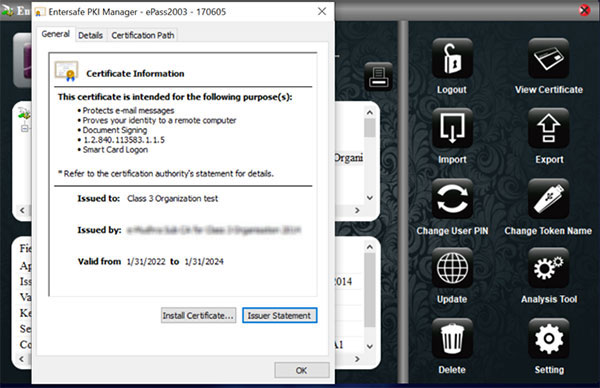Select the Import icon
The width and height of the screenshot is (600, 388).
(452, 128)
